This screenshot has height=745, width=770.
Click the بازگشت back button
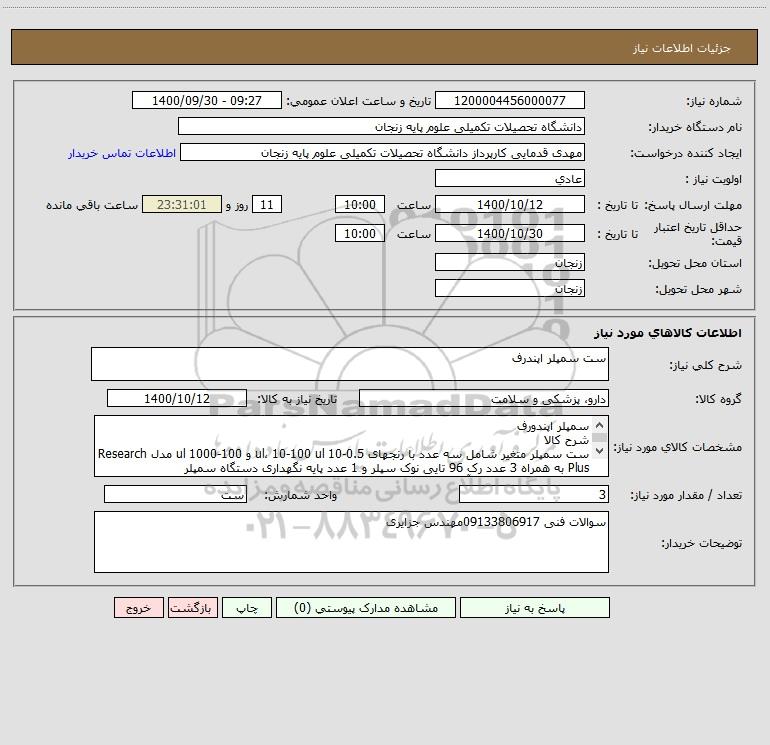(x=192, y=607)
